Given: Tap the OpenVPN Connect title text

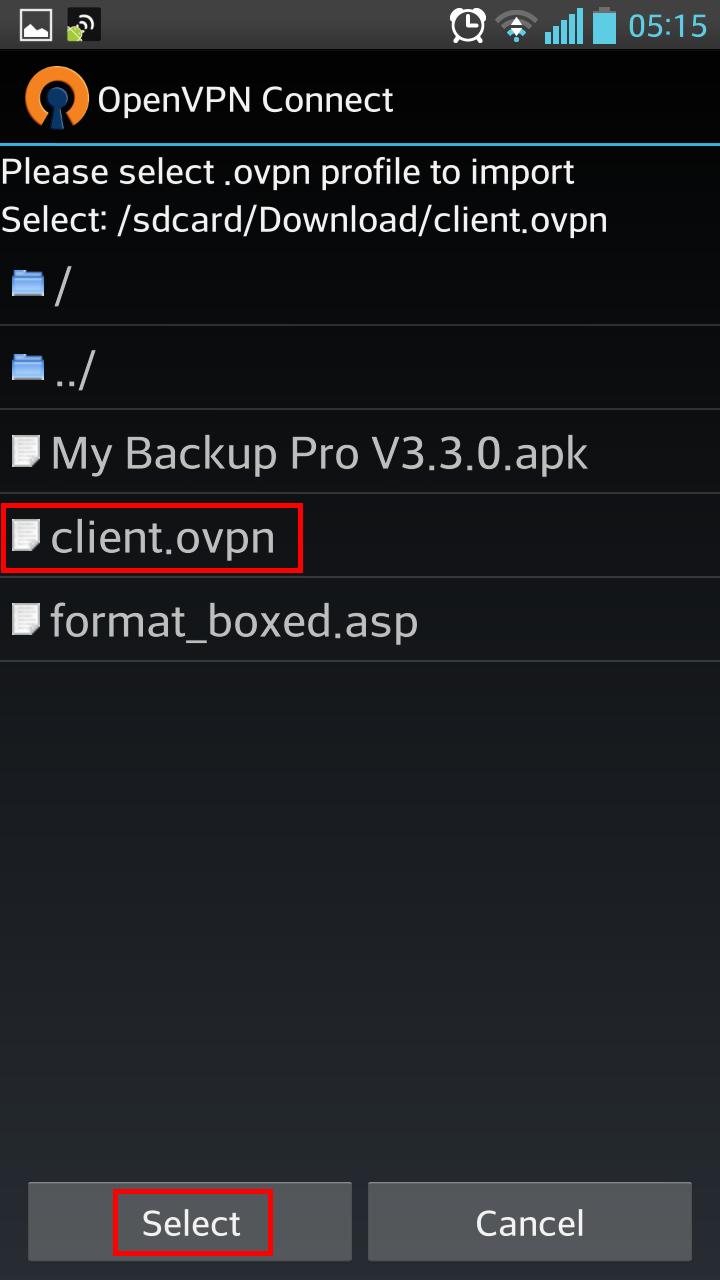Looking at the screenshot, I should tap(245, 100).
